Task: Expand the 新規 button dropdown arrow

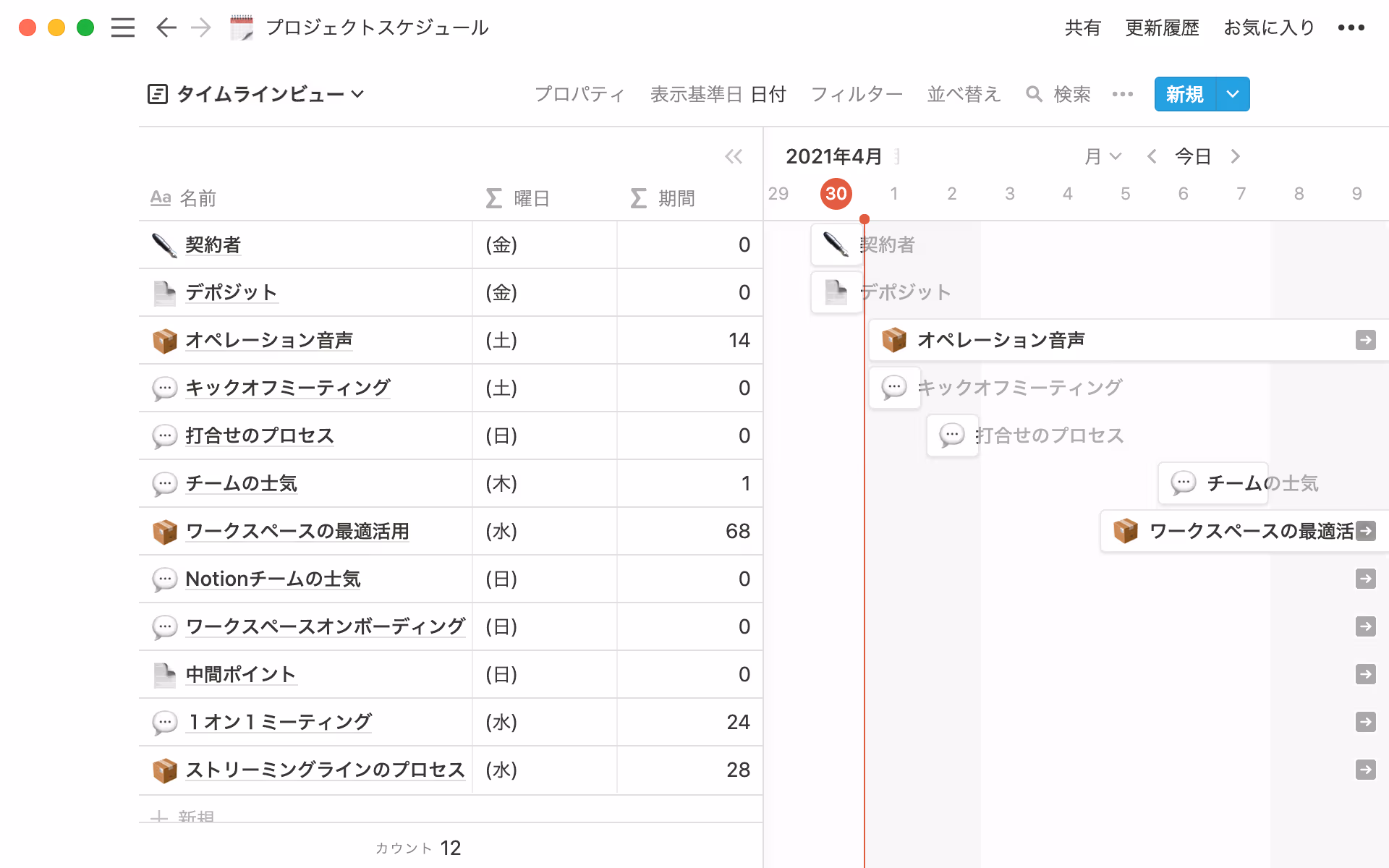Action: [x=1231, y=94]
